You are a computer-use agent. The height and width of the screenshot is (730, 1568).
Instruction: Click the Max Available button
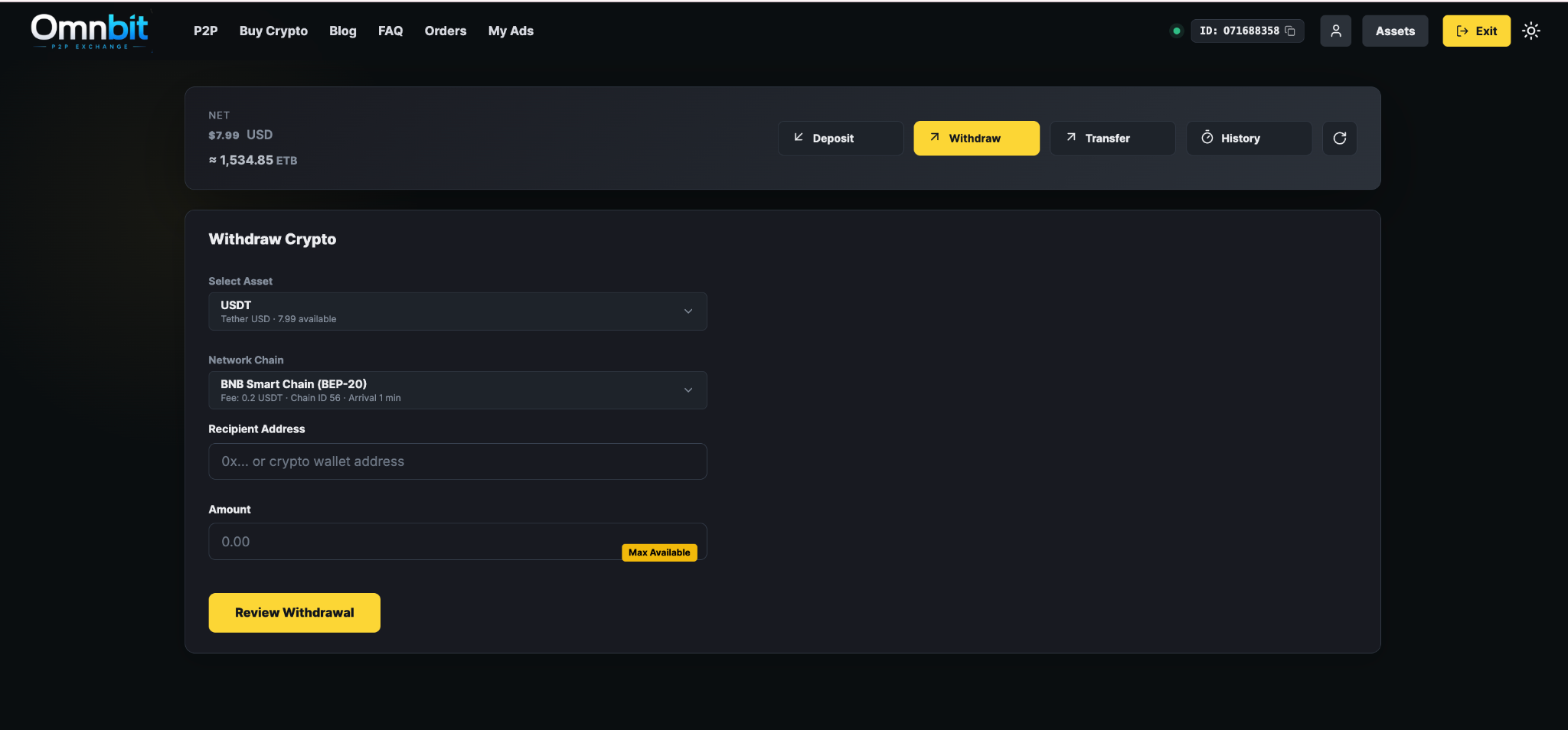point(659,552)
